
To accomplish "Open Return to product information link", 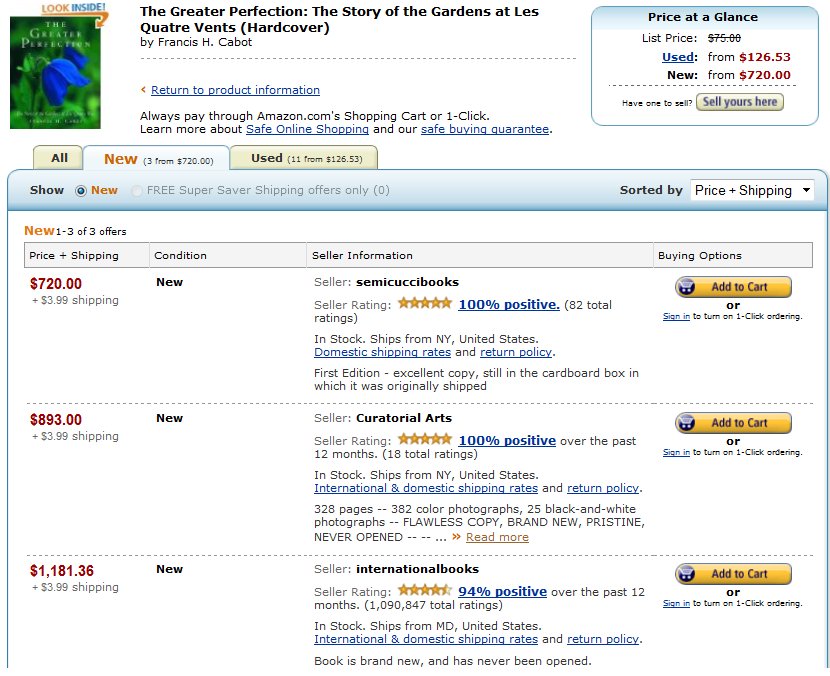I will [x=235, y=90].
